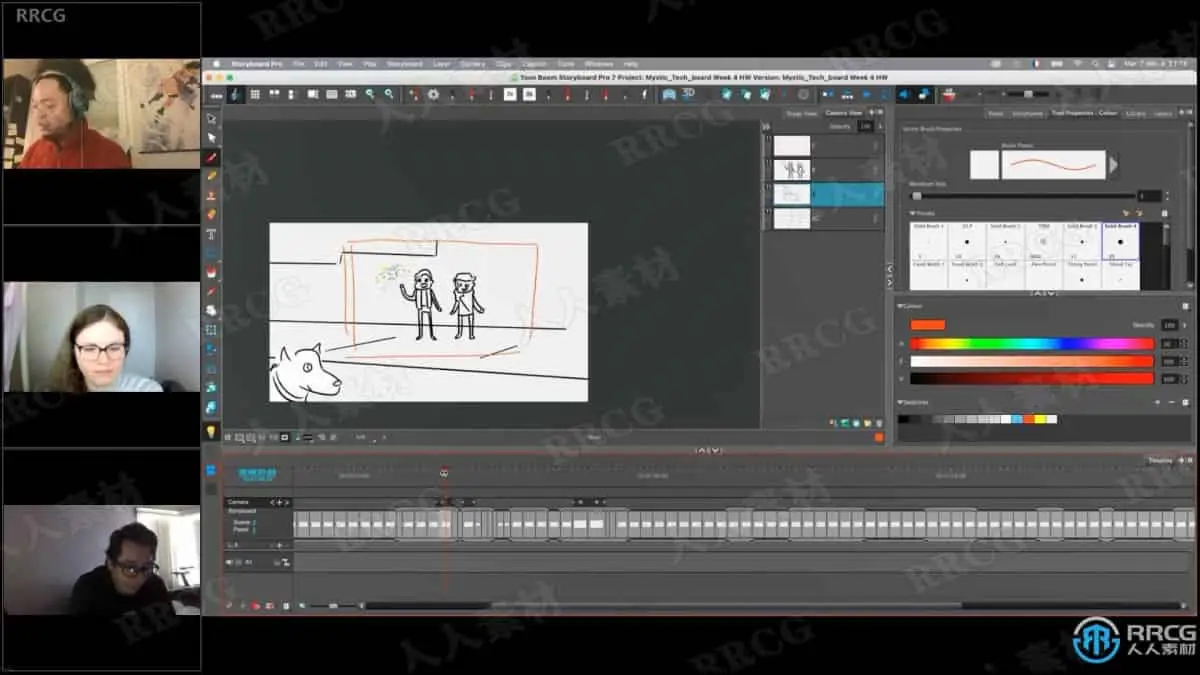The width and height of the screenshot is (1200, 675).
Task: Switch to the Colour tab
Action: (1108, 113)
